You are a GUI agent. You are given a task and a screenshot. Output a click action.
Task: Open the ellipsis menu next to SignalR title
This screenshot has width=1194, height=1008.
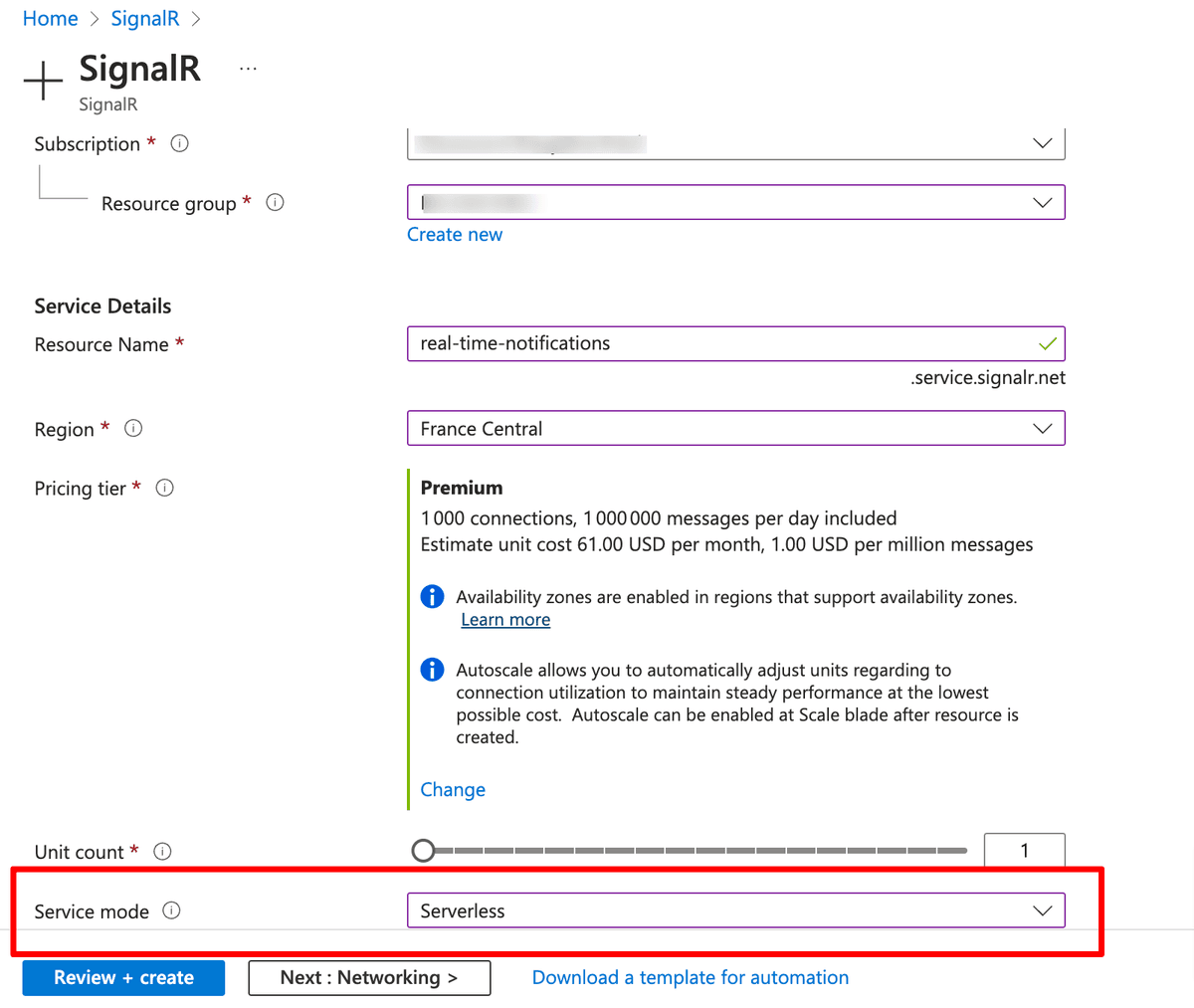(248, 69)
